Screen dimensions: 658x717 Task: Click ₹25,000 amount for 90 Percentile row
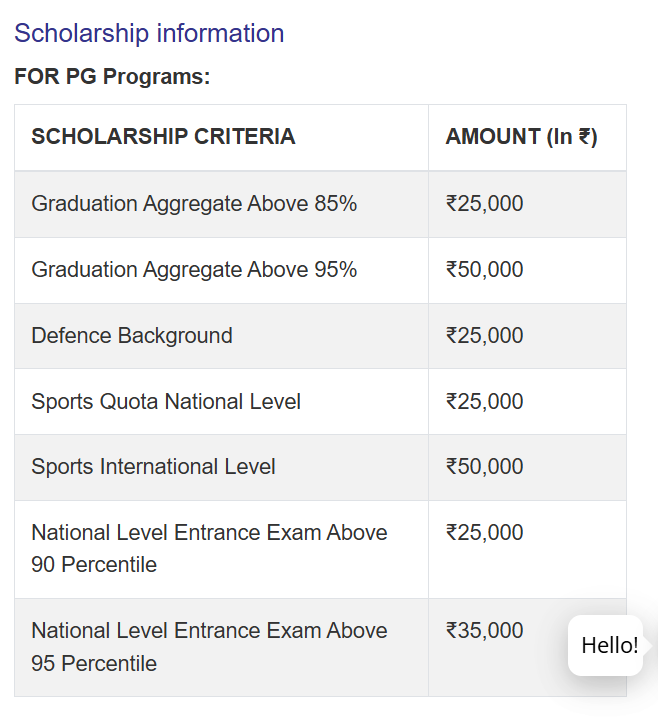tap(485, 533)
